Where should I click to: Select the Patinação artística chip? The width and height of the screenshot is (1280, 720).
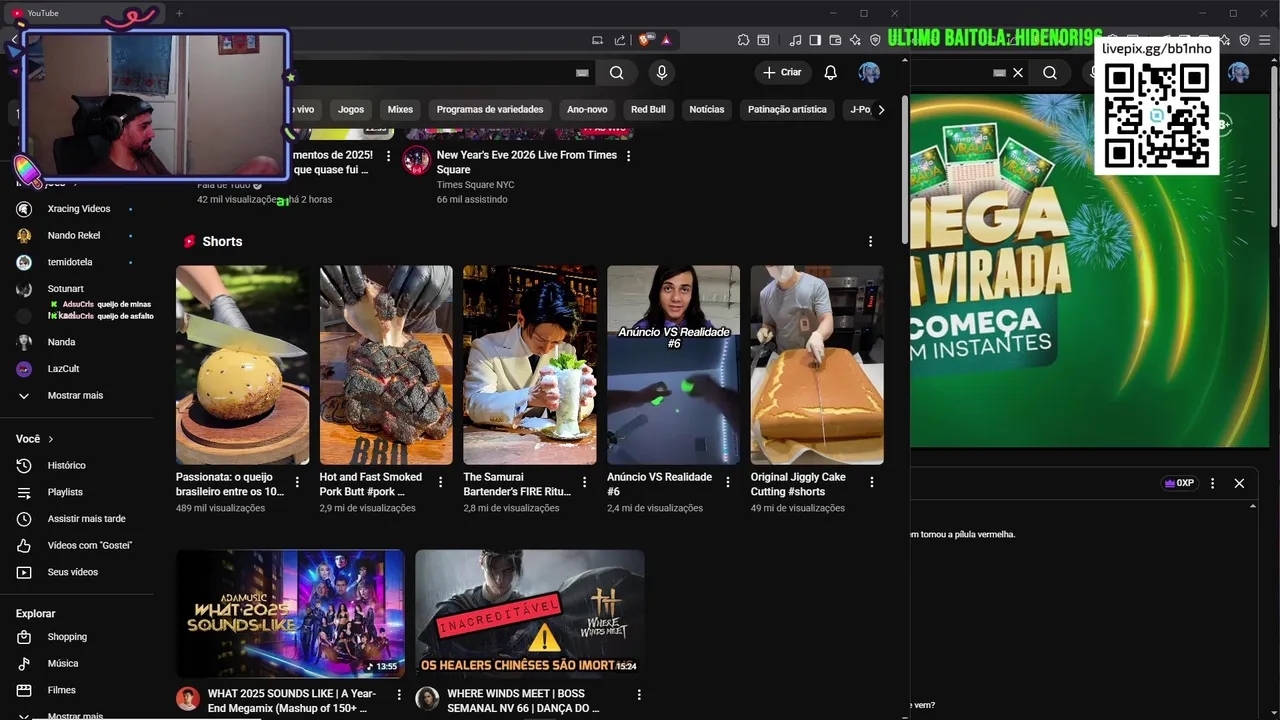click(x=787, y=110)
